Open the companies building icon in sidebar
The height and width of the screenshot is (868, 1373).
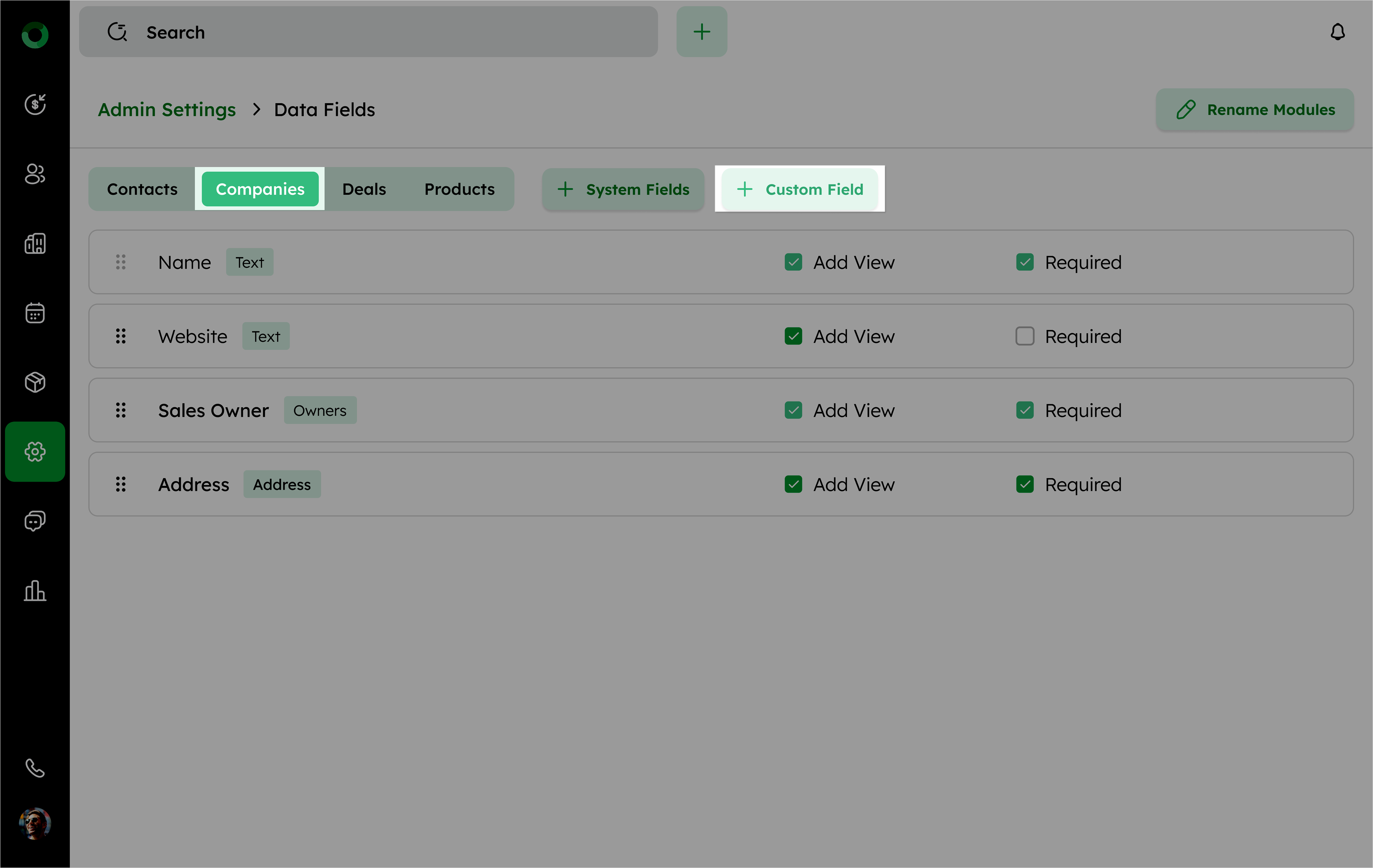click(35, 243)
